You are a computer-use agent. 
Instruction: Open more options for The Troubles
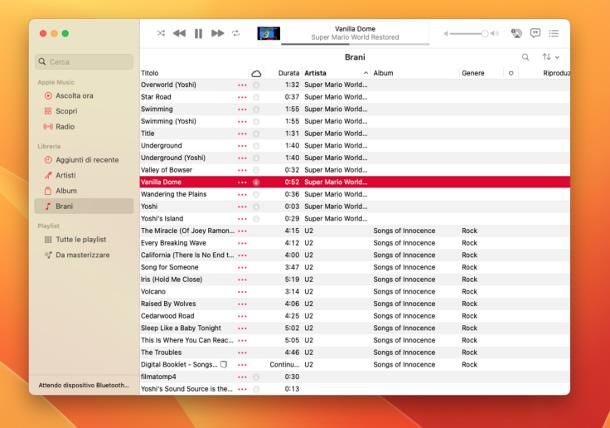pos(242,353)
